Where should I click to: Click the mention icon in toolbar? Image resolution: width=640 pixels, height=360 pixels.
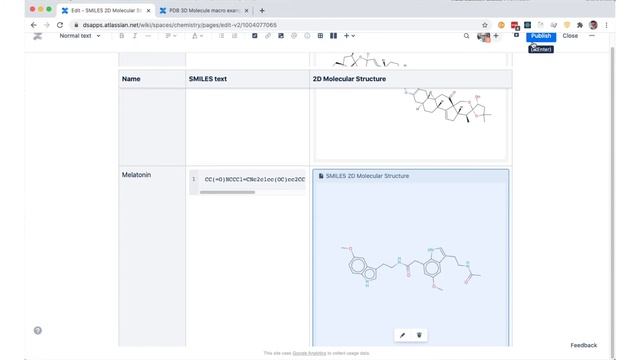[294, 36]
